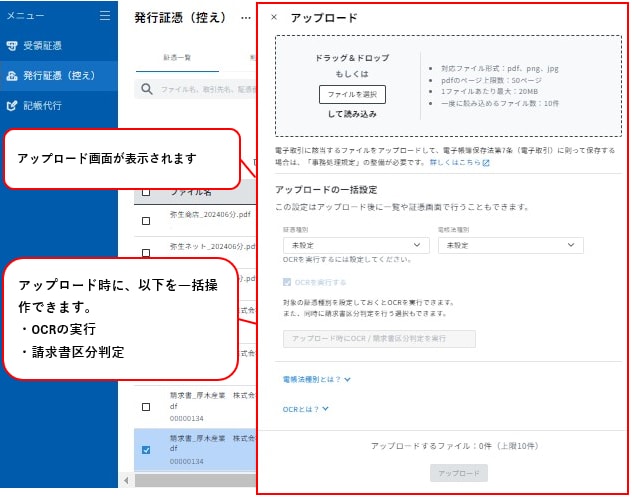
Task: Click the 発行証憑（控え） sidebar icon
Action: point(12,75)
